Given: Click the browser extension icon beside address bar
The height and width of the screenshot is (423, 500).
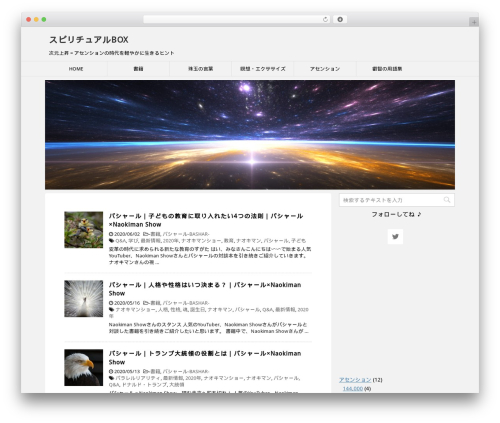Looking at the screenshot, I should point(340,19).
